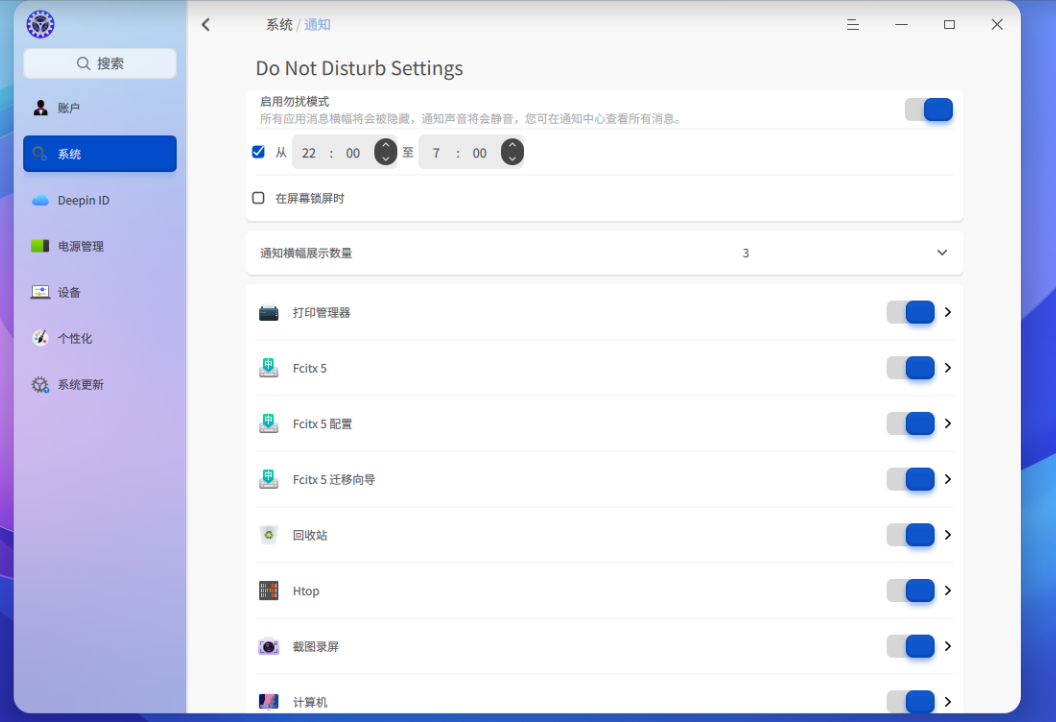
Task: Expand Fcitx 5 配置 details chevron
Action: tap(948, 424)
